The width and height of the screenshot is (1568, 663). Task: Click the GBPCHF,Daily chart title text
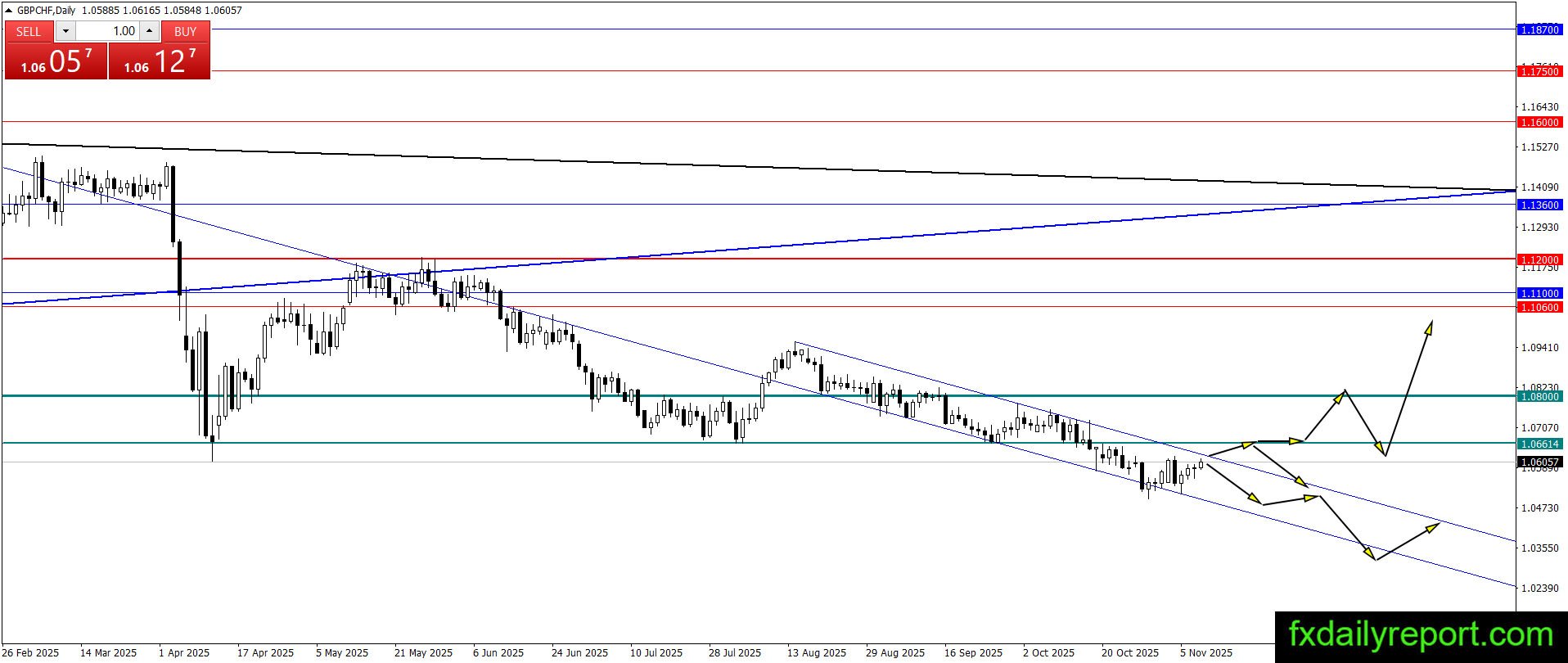click(x=47, y=11)
